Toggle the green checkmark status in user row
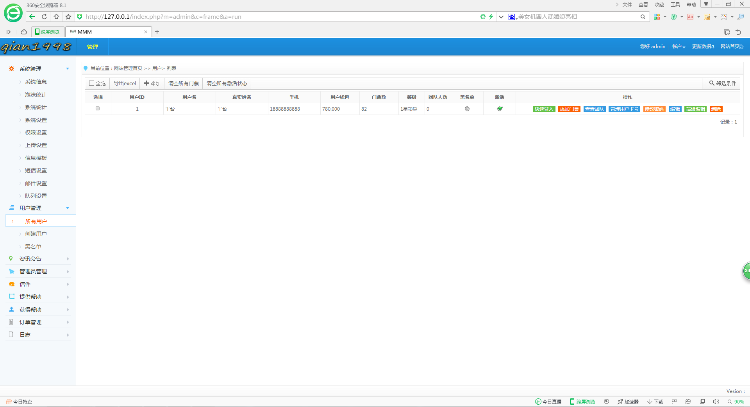The height and width of the screenshot is (407, 750). (500, 109)
